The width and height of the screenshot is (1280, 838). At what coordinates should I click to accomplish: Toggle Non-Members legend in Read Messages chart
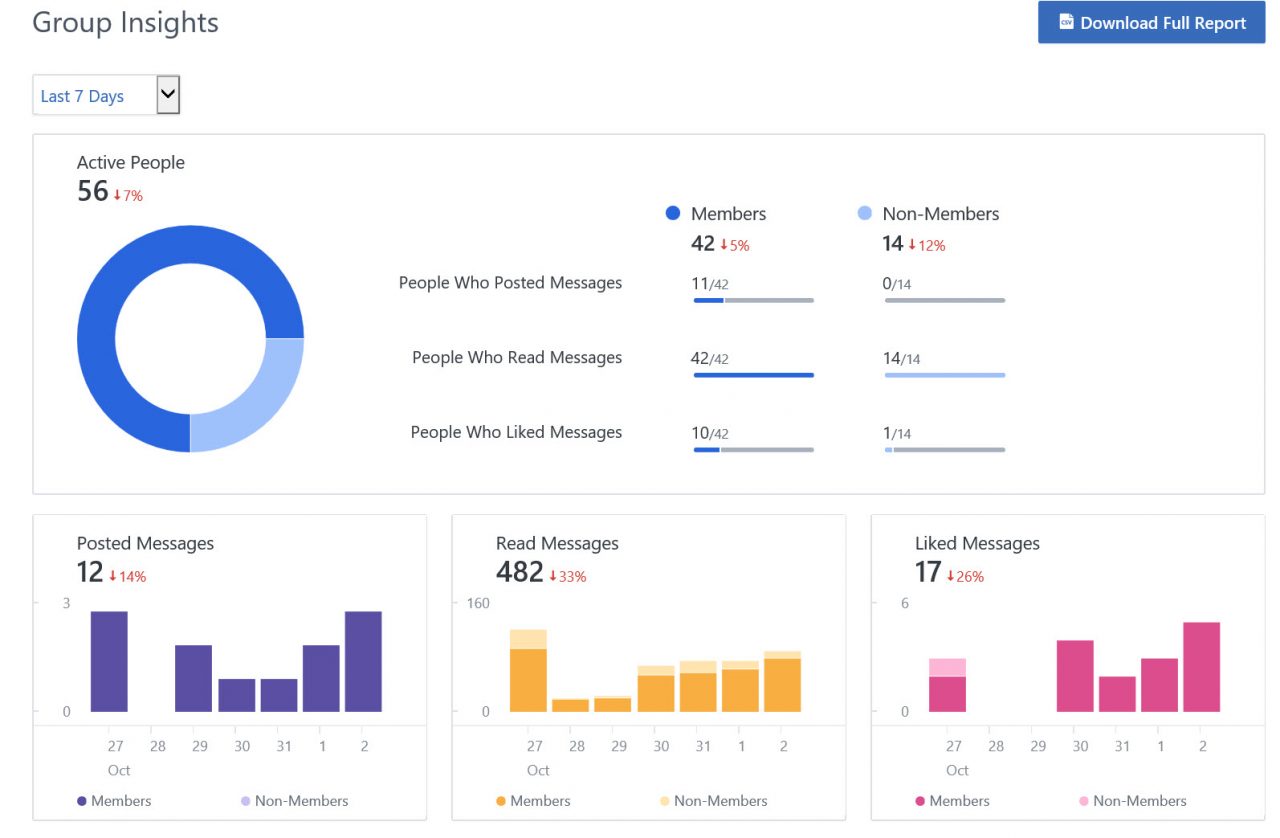coord(713,801)
